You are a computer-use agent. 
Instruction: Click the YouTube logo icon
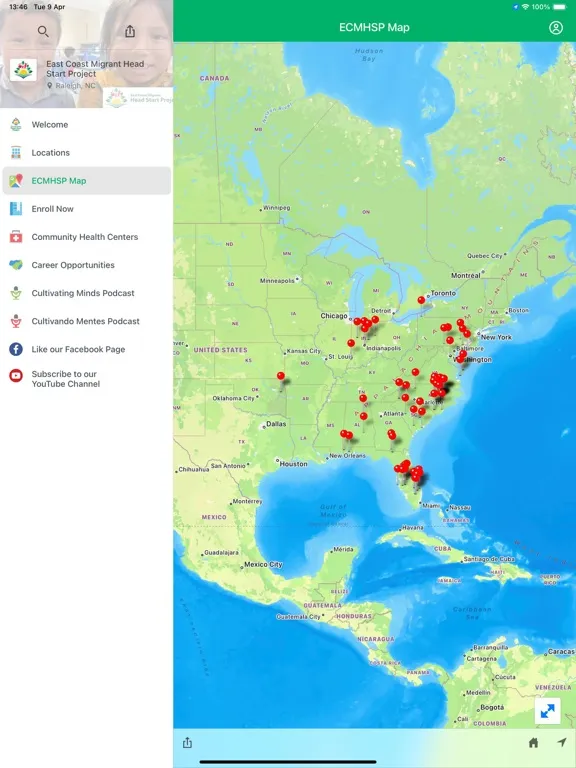point(16,376)
